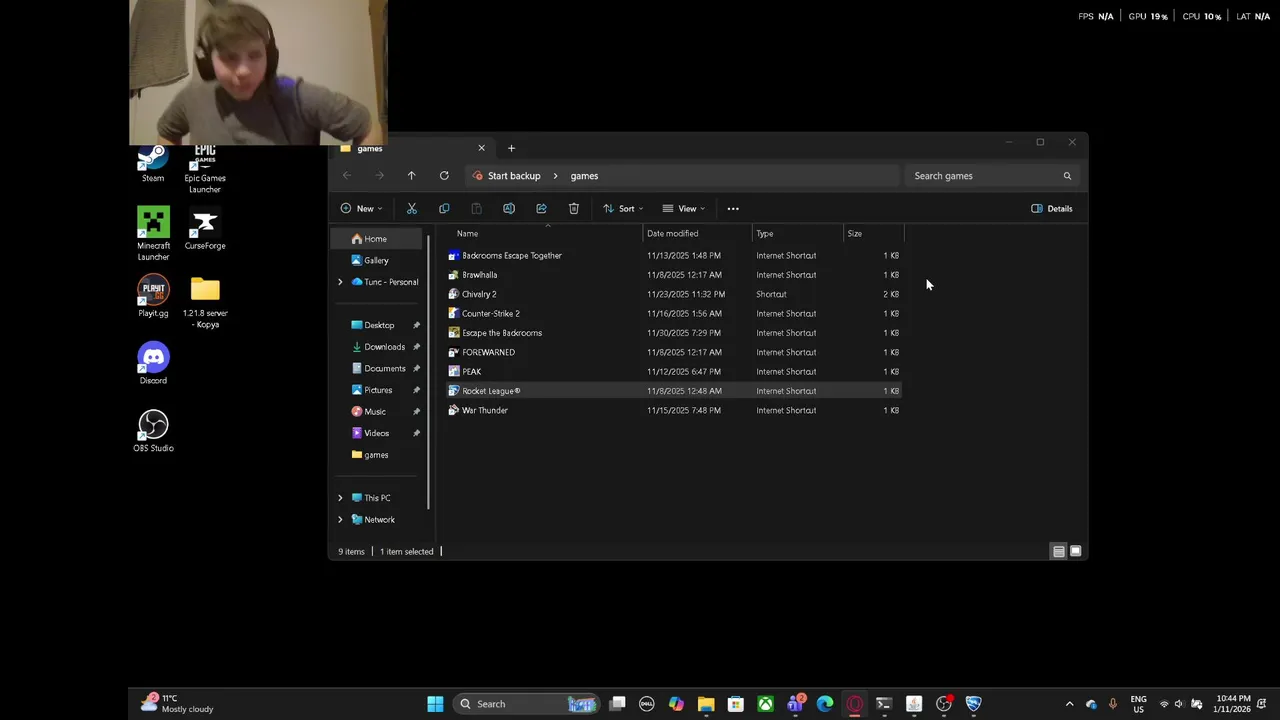Select the Chivalry 2 shortcut

pos(479,294)
